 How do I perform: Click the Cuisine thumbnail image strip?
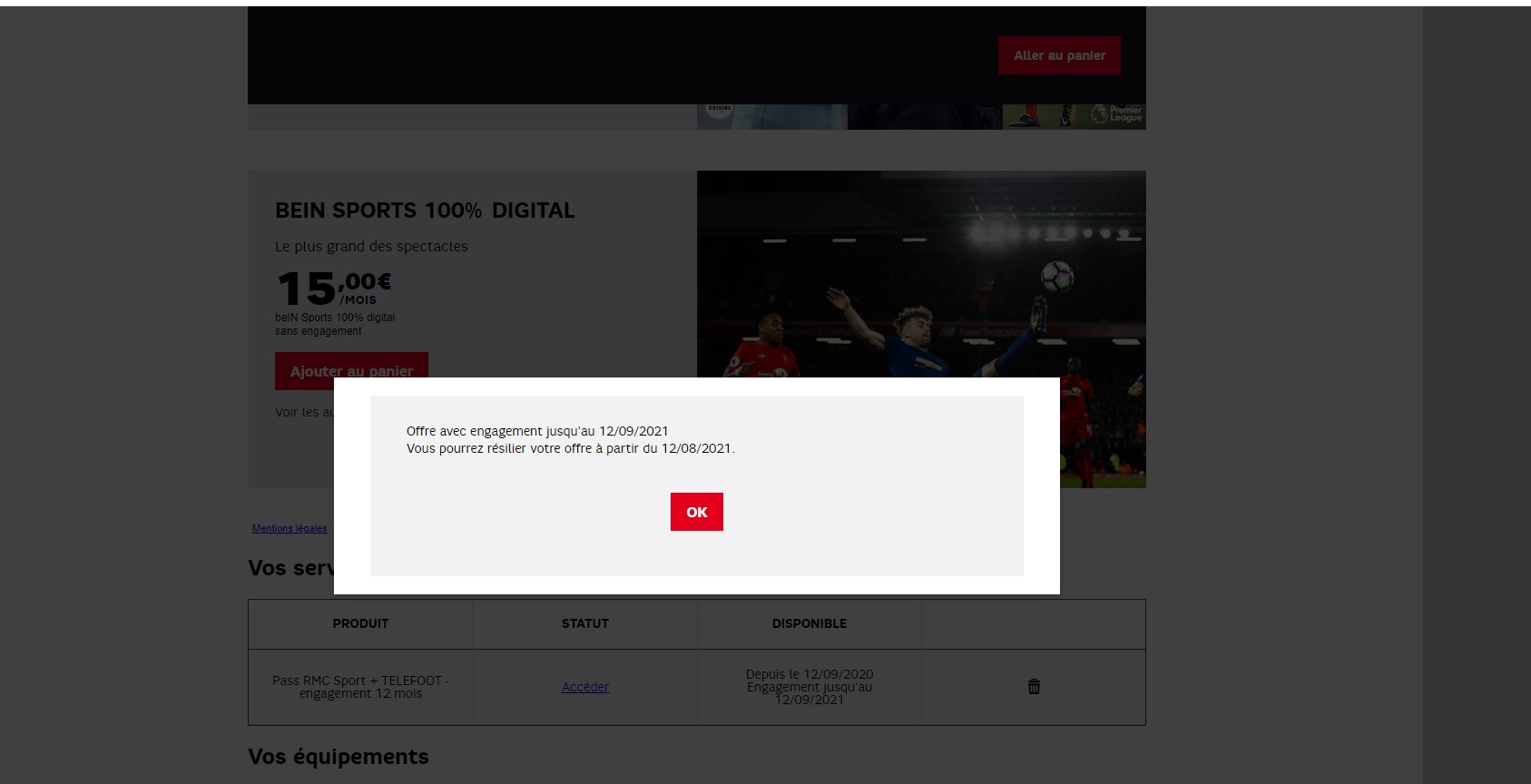pyautogui.click(x=771, y=116)
